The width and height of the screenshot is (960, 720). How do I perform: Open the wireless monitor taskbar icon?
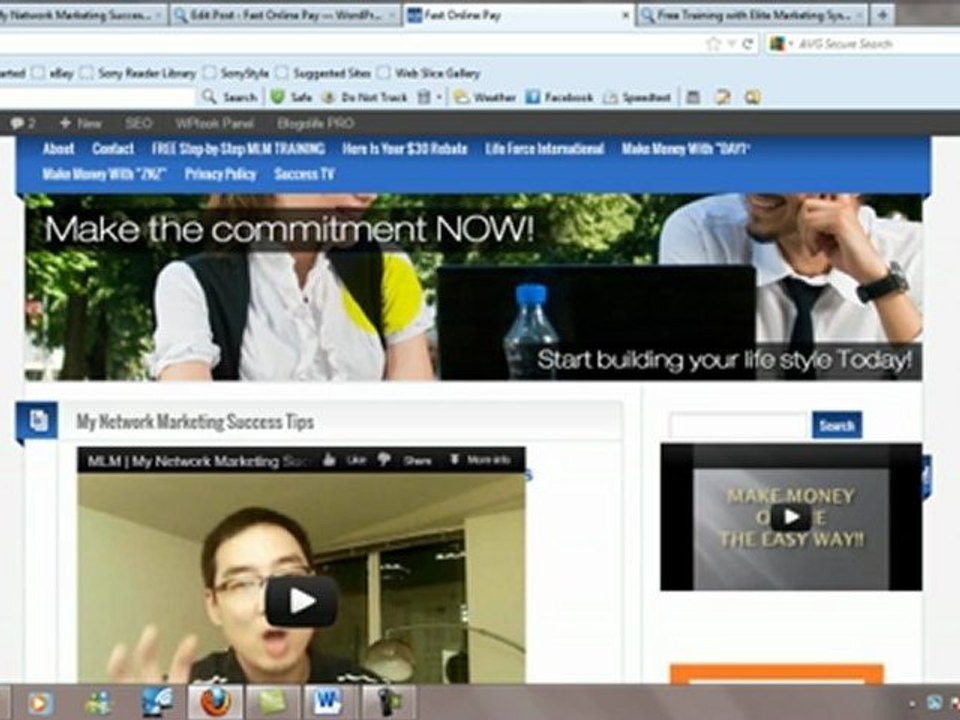tap(157, 703)
